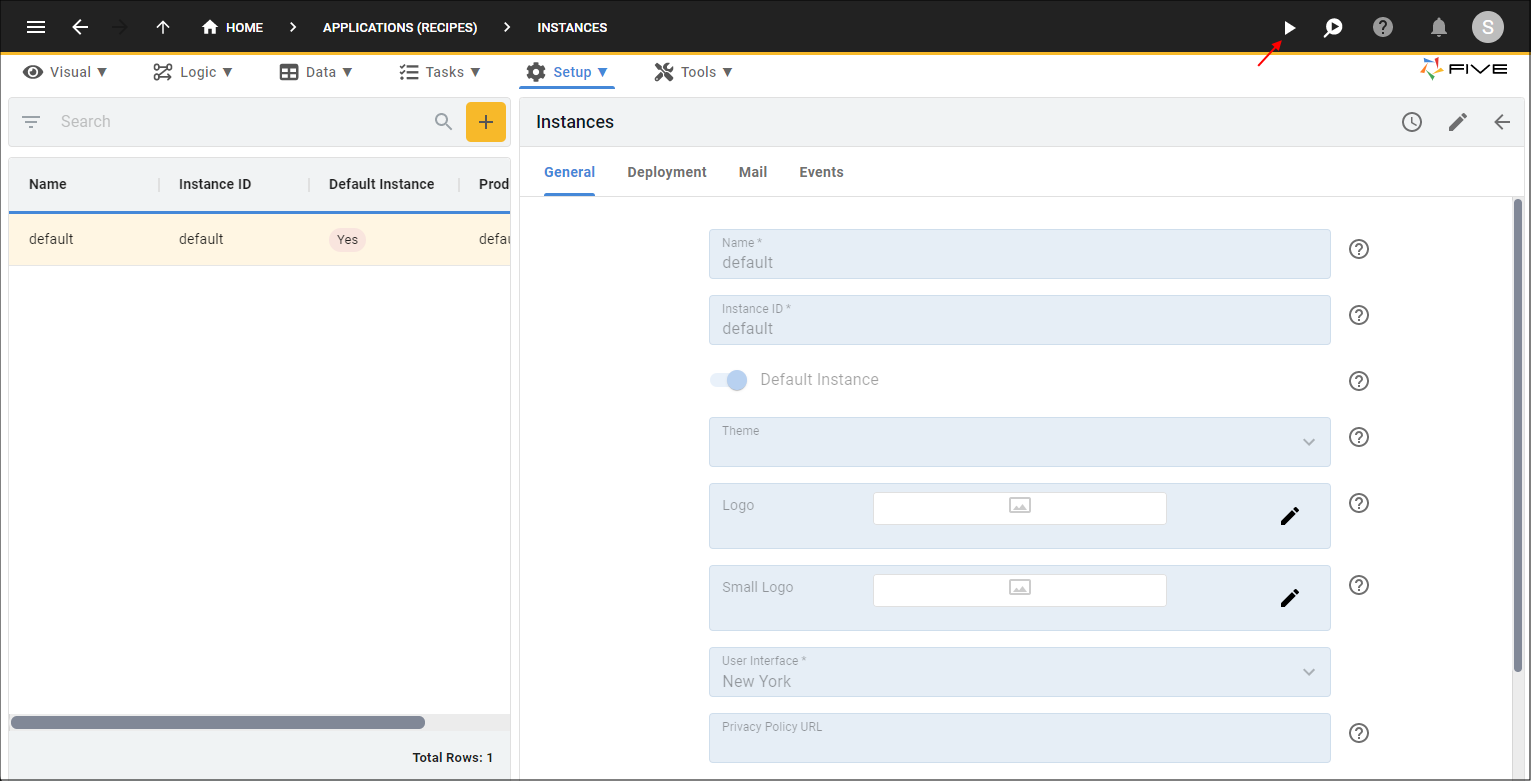The width and height of the screenshot is (1531, 781).
Task: Open the user avatar S menu
Action: click(1488, 27)
